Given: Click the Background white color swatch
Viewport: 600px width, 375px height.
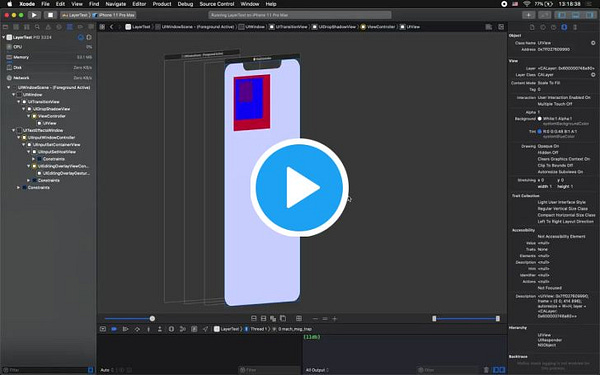Looking at the screenshot, I should (540, 119).
